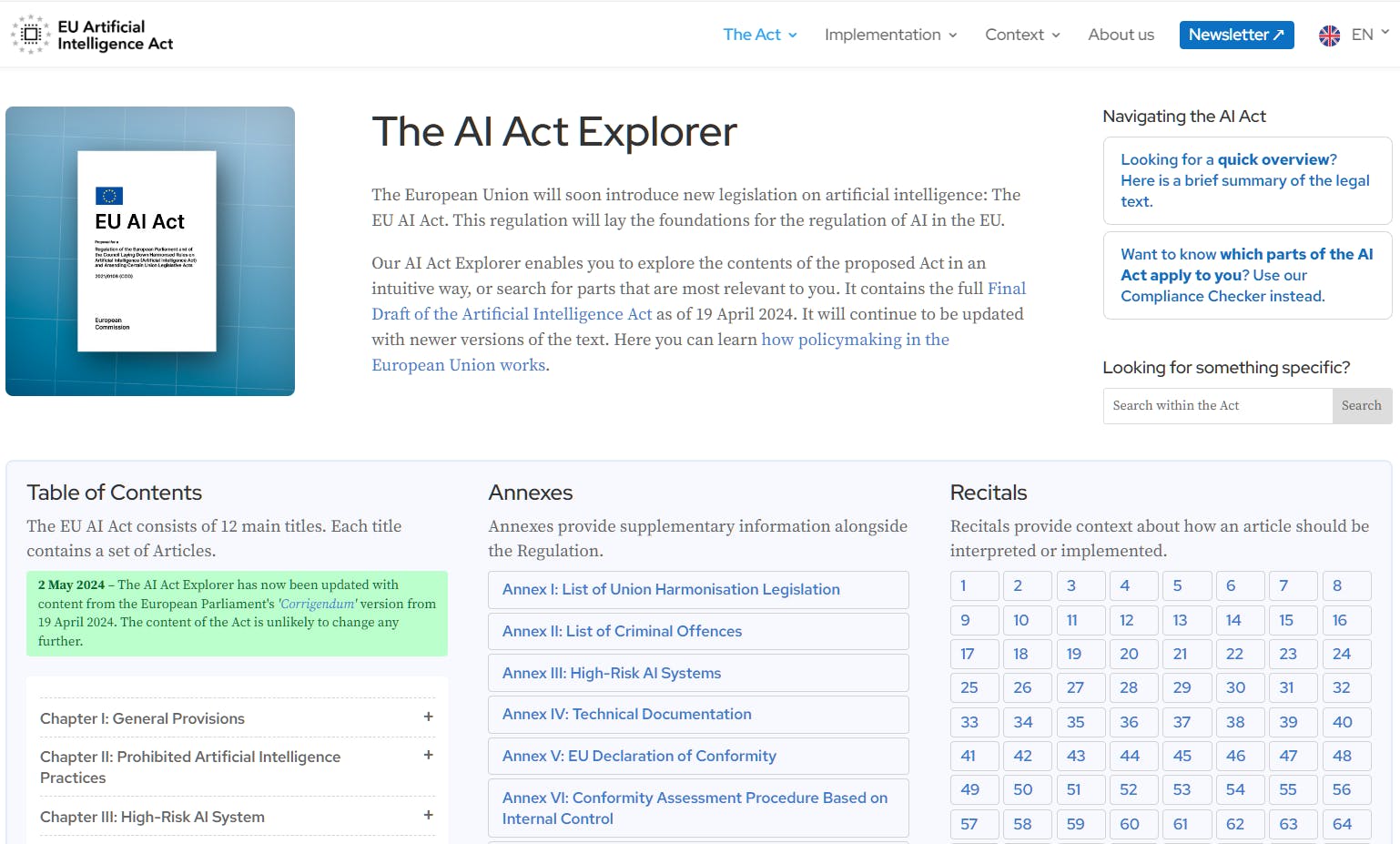Open Recital 21

(x=1187, y=654)
